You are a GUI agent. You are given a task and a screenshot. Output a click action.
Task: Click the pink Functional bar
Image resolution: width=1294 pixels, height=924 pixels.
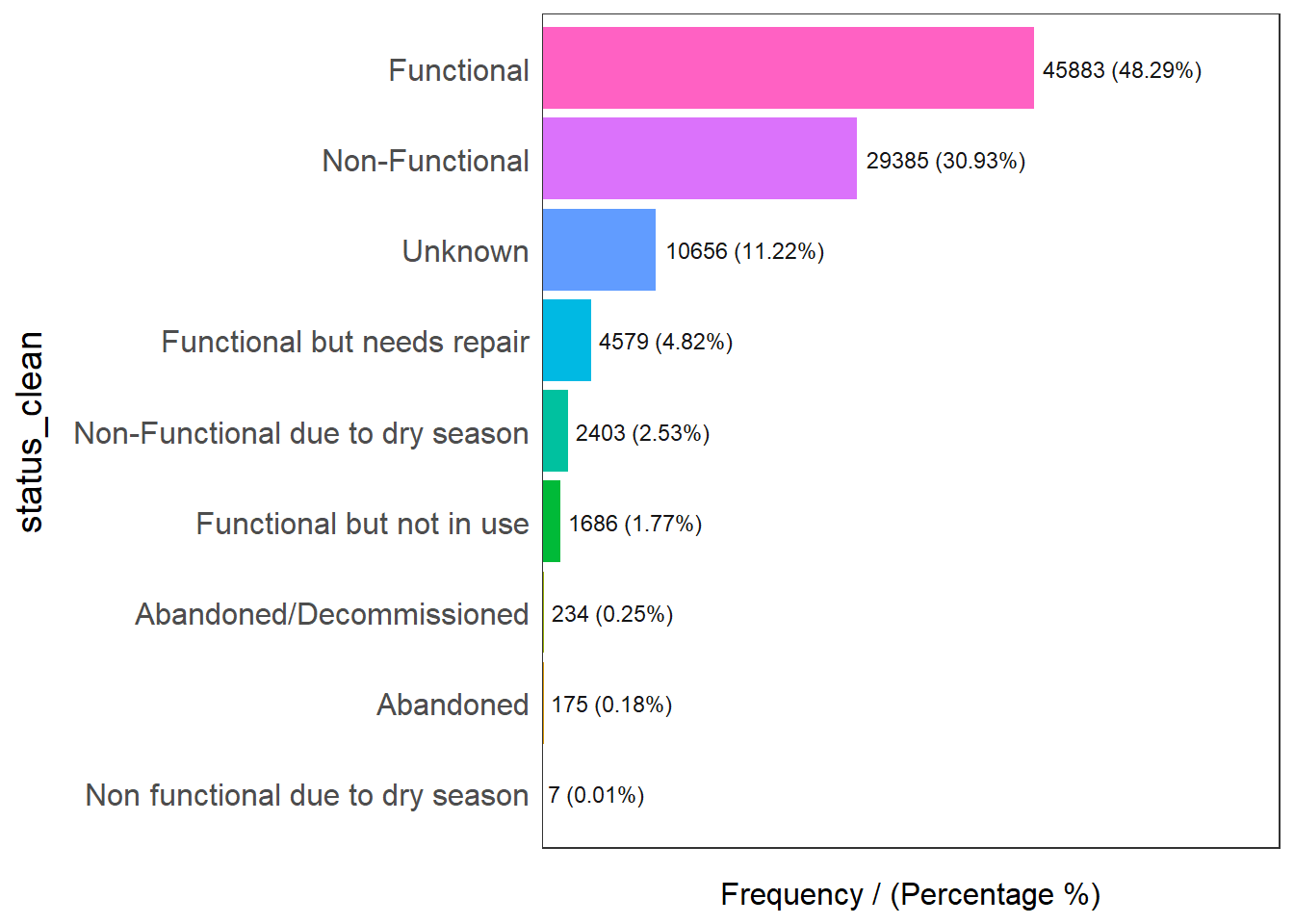click(788, 68)
